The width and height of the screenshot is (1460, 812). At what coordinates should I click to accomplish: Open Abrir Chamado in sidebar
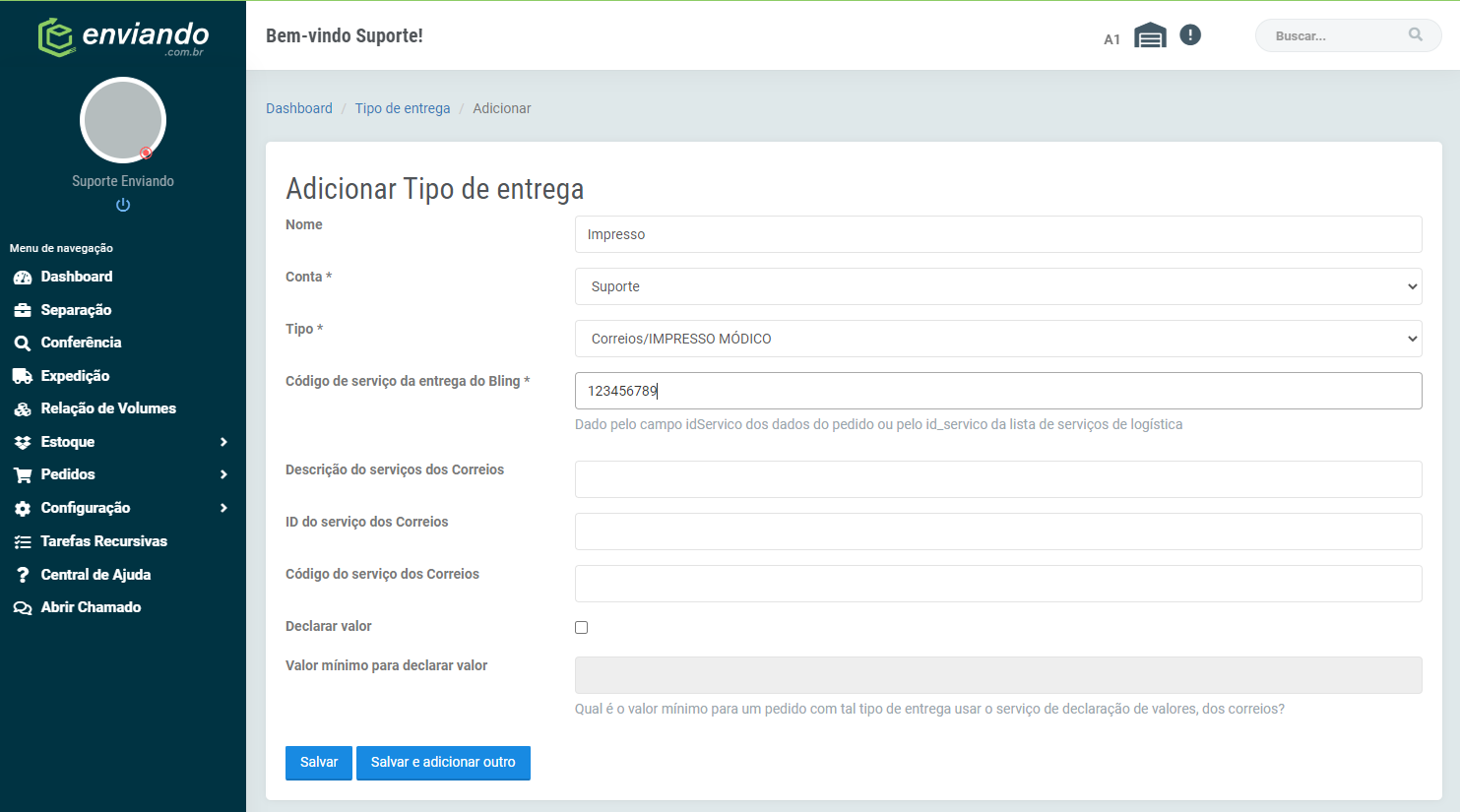click(91, 607)
